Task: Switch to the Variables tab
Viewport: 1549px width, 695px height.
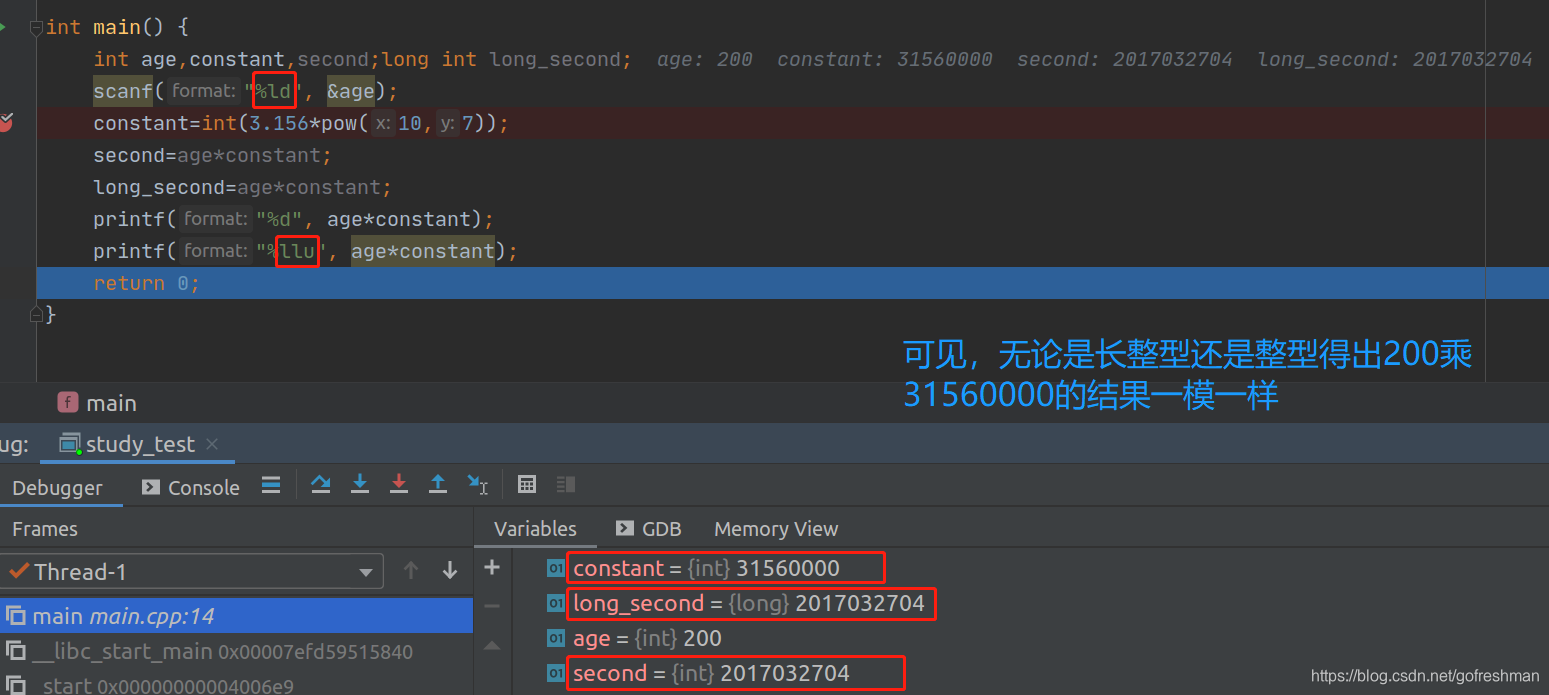Action: [x=535, y=529]
